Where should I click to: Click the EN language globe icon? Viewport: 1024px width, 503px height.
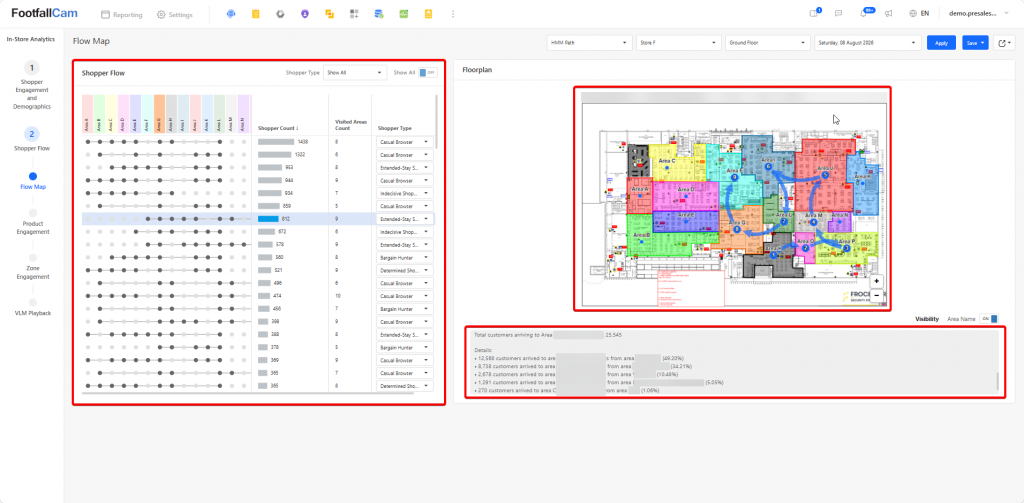(912, 14)
